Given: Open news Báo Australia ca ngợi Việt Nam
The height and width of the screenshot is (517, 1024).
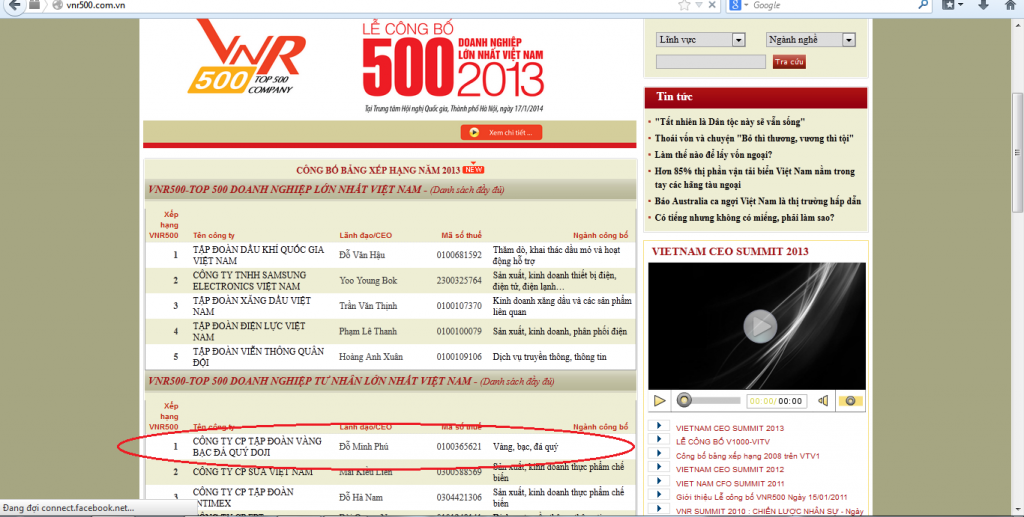Looking at the screenshot, I should (758, 202).
